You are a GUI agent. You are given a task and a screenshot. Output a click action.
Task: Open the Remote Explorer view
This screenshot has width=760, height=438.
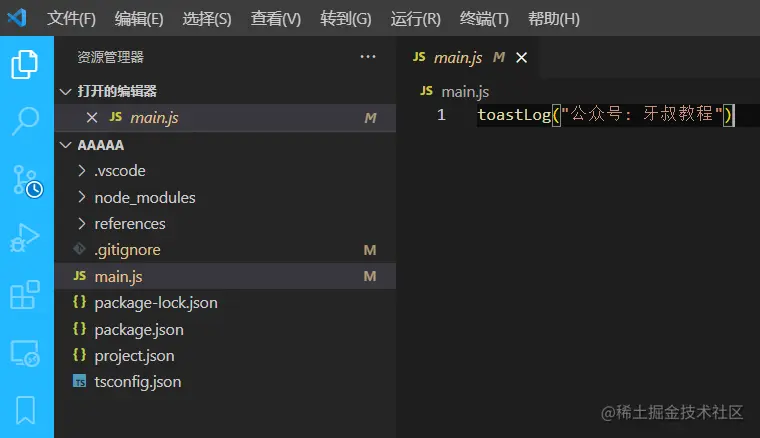tap(25, 353)
